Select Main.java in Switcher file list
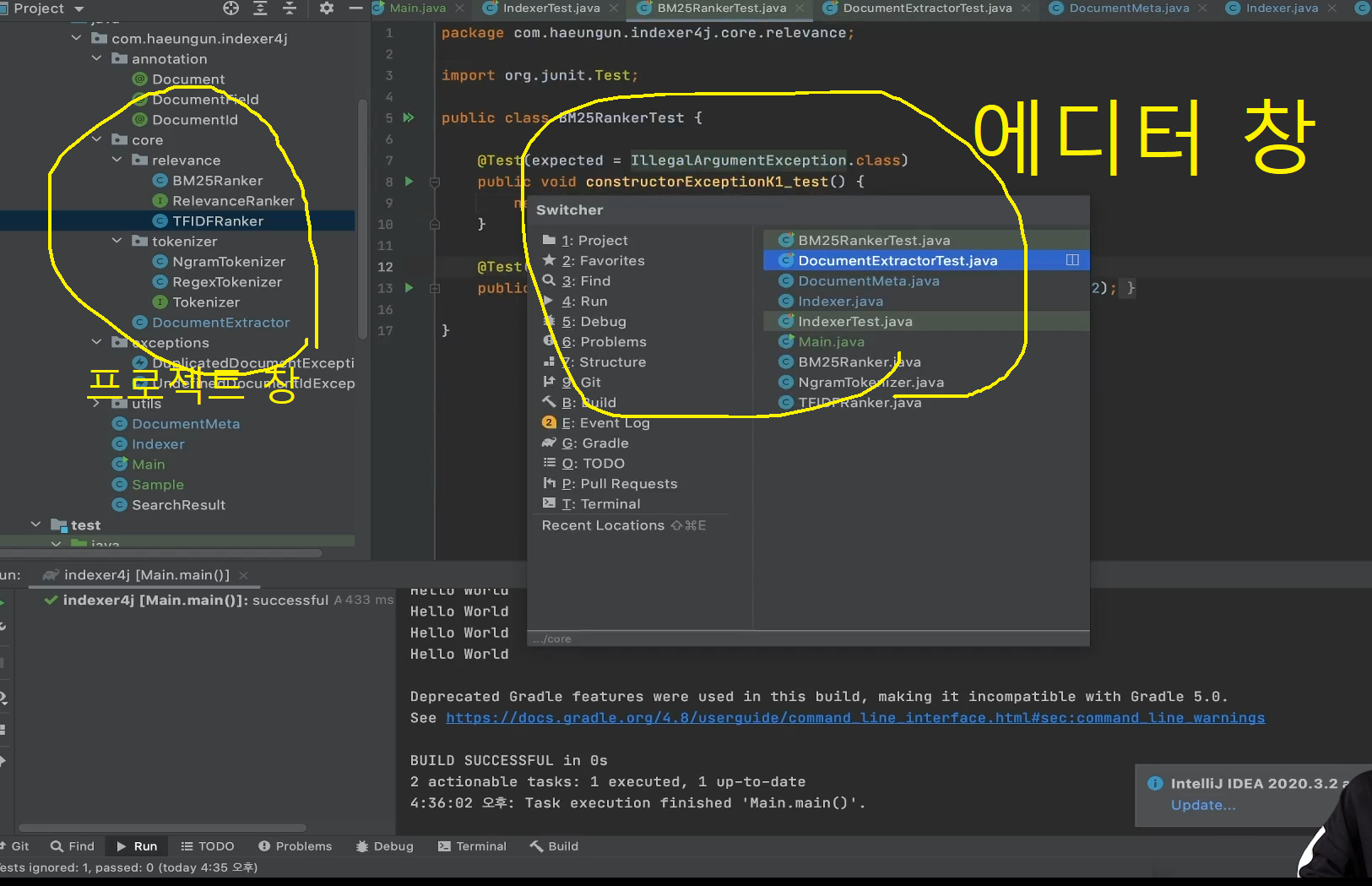 tap(925, 342)
